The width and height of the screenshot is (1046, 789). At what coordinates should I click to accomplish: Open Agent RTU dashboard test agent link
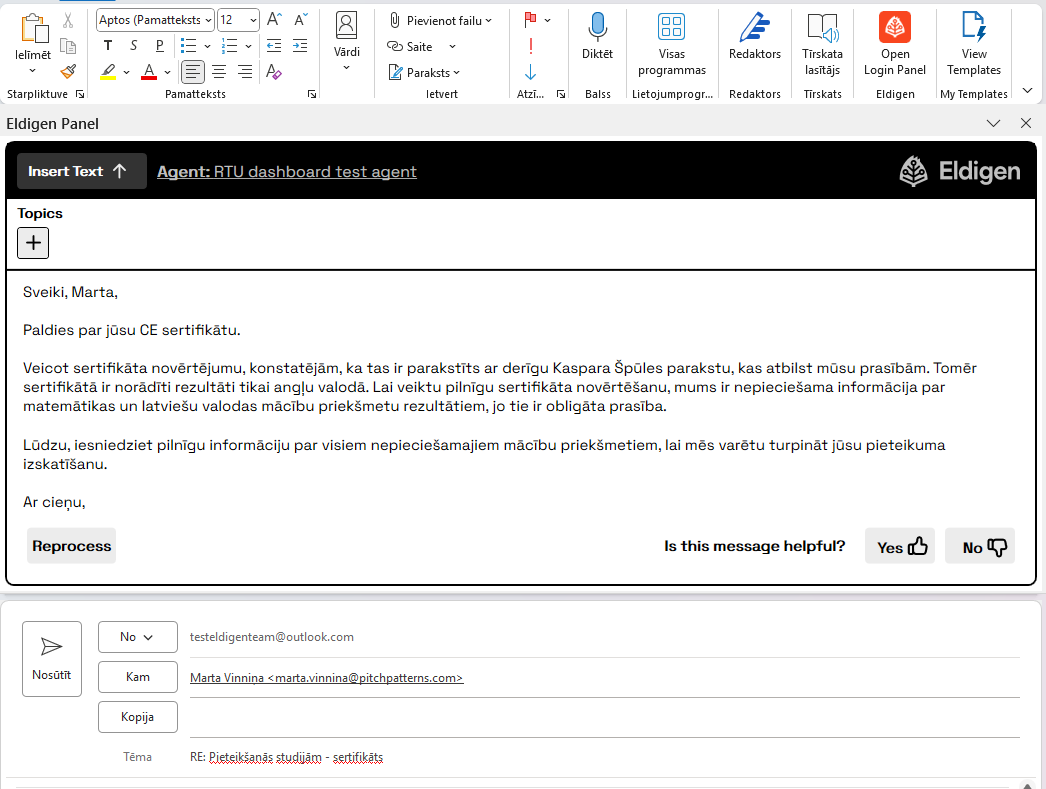tap(287, 172)
